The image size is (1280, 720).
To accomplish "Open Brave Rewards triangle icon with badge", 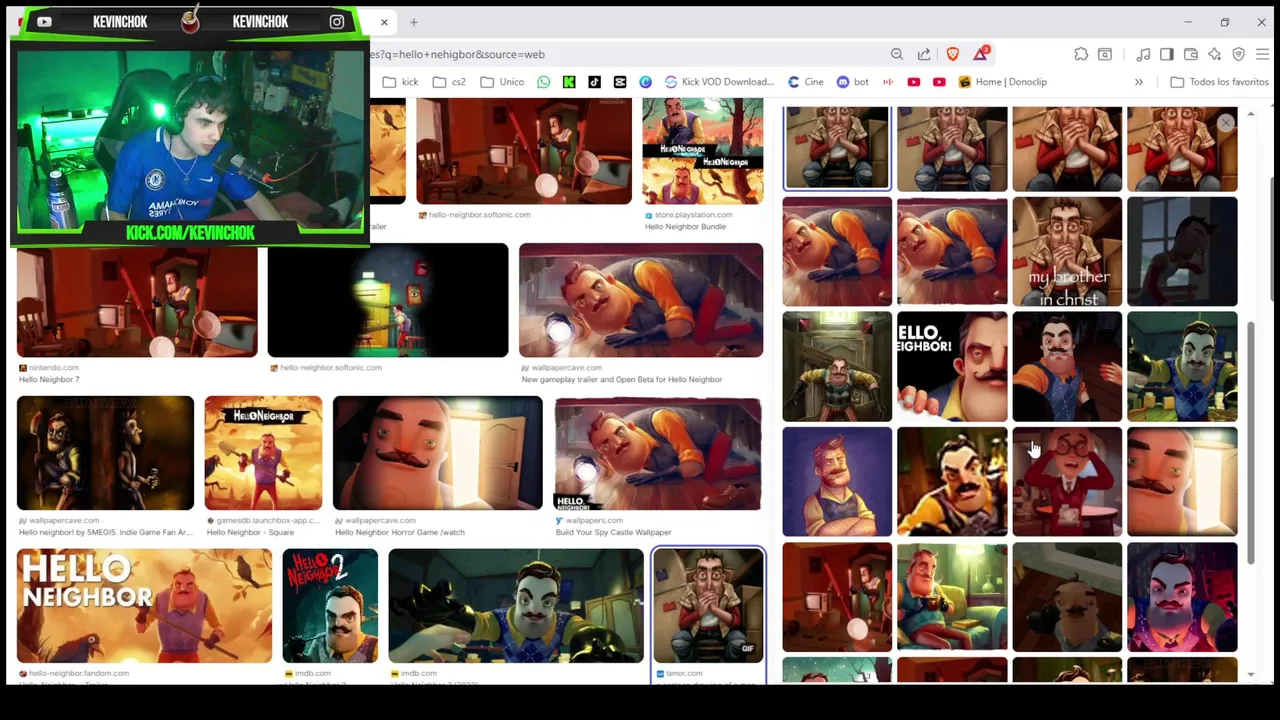I will point(981,54).
